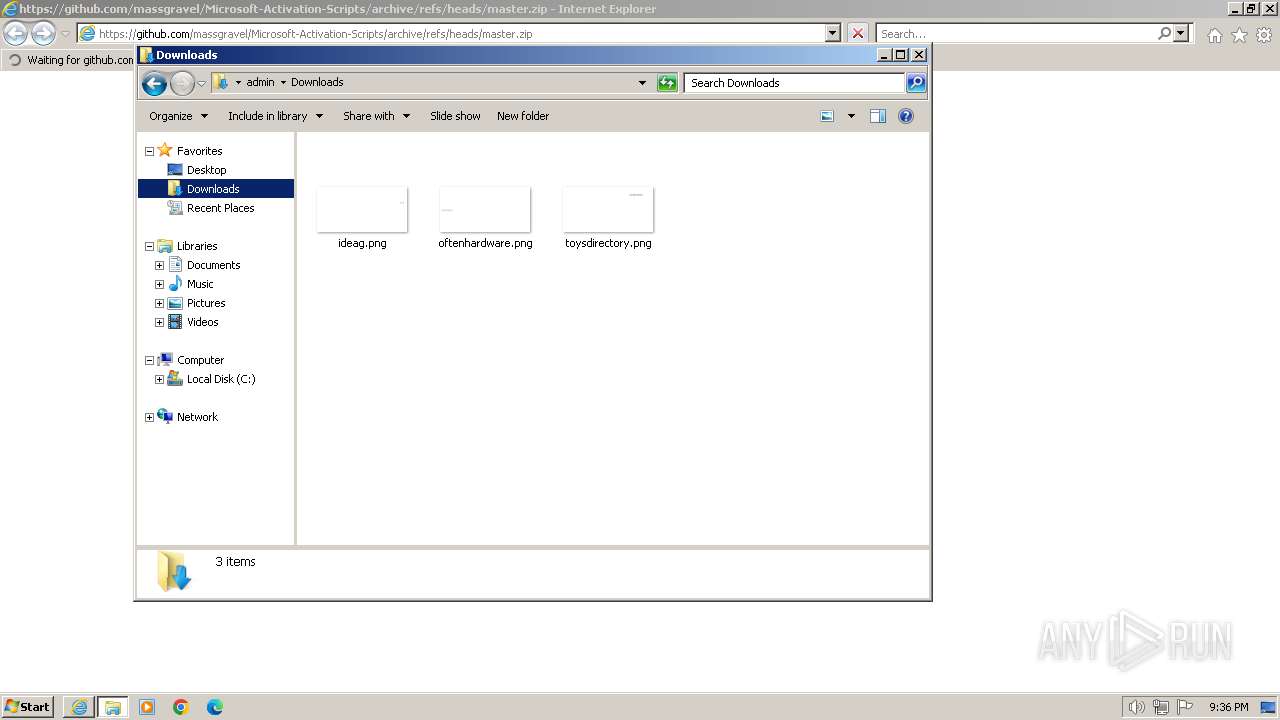
Task: Change view icon in Explorer toolbar
Action: 827,116
